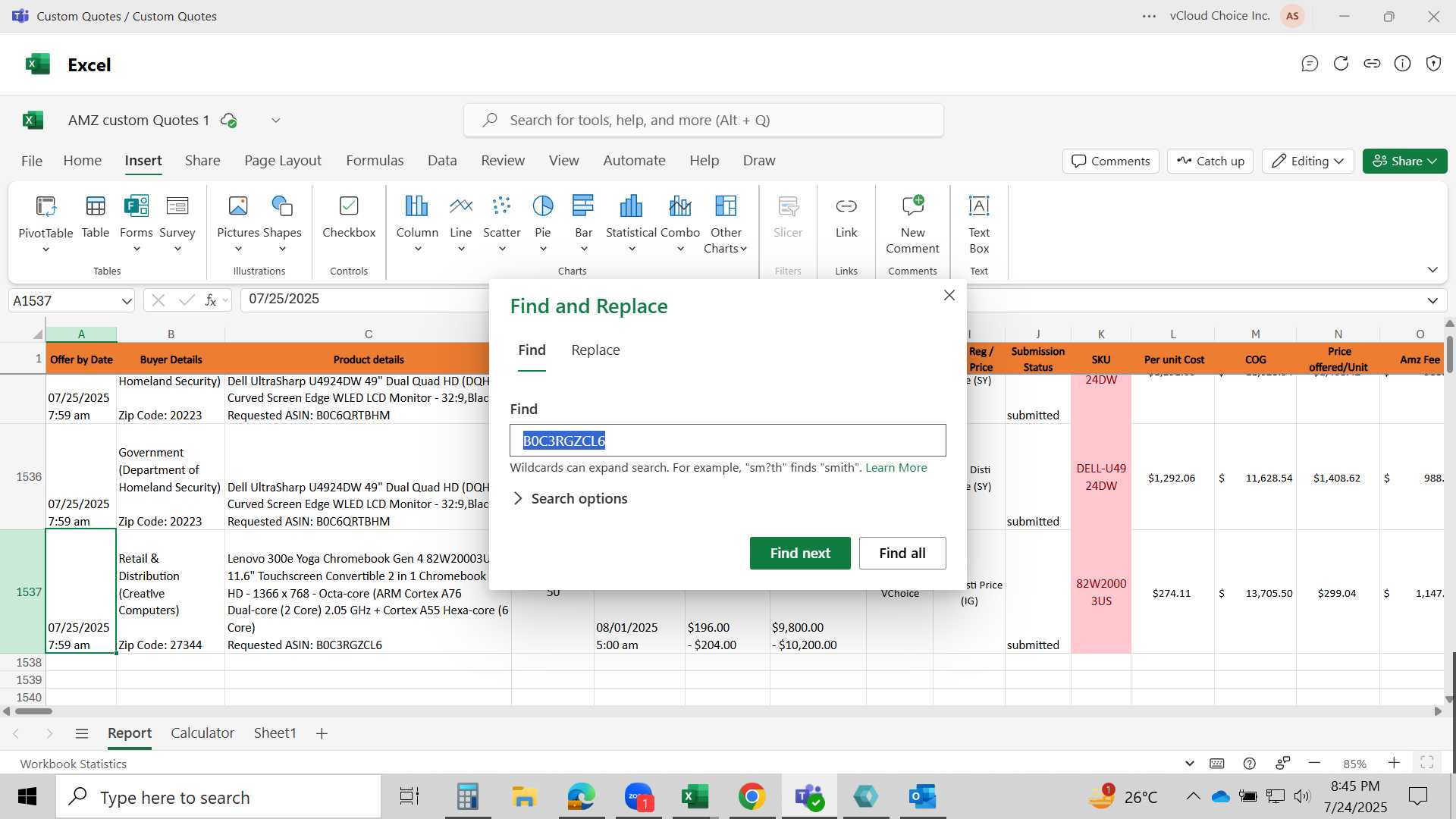Add a new sheet with plus icon
Viewport: 1456px width, 819px height.
click(322, 733)
